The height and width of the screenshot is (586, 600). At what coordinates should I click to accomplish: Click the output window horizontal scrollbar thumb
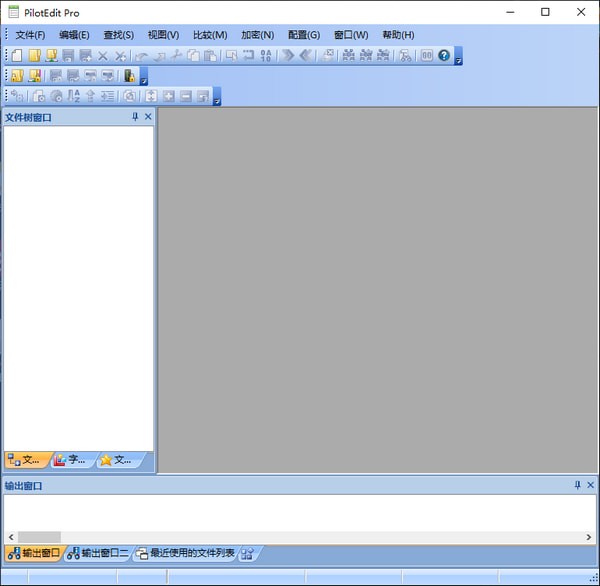(39, 537)
